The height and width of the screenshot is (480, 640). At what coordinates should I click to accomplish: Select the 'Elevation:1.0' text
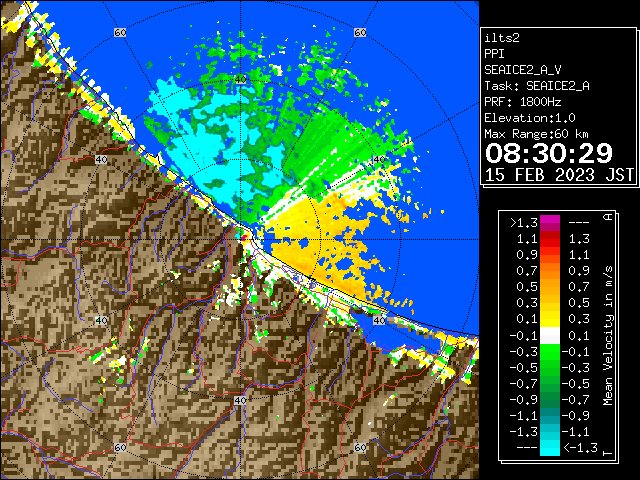(x=530, y=118)
